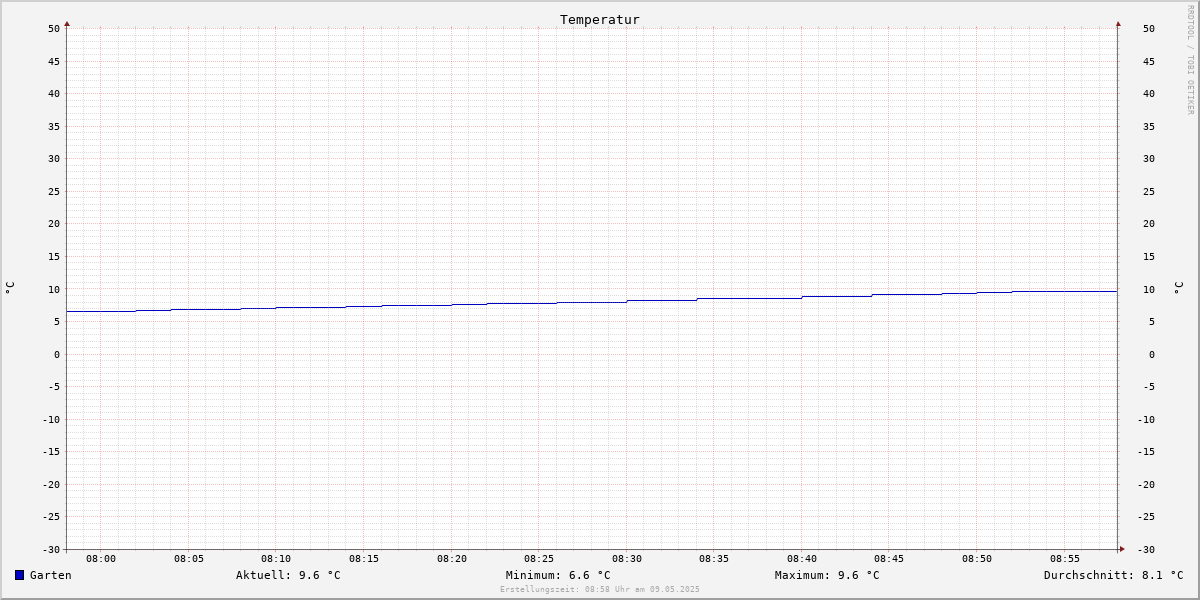Click the 'Temperatur' chart title
The width and height of the screenshot is (1200, 600).
pyautogui.click(x=600, y=19)
